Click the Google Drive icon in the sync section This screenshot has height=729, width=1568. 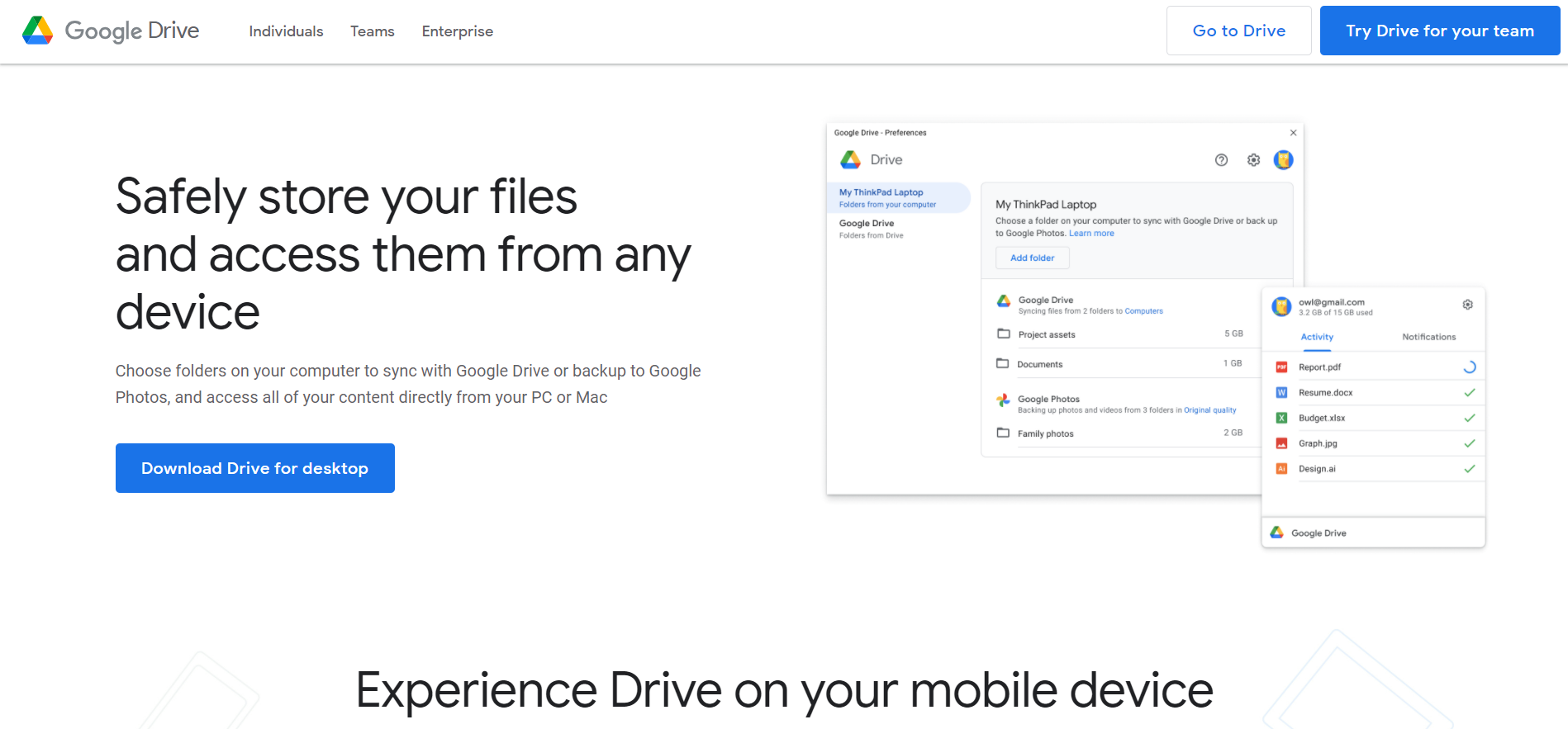coord(1004,301)
